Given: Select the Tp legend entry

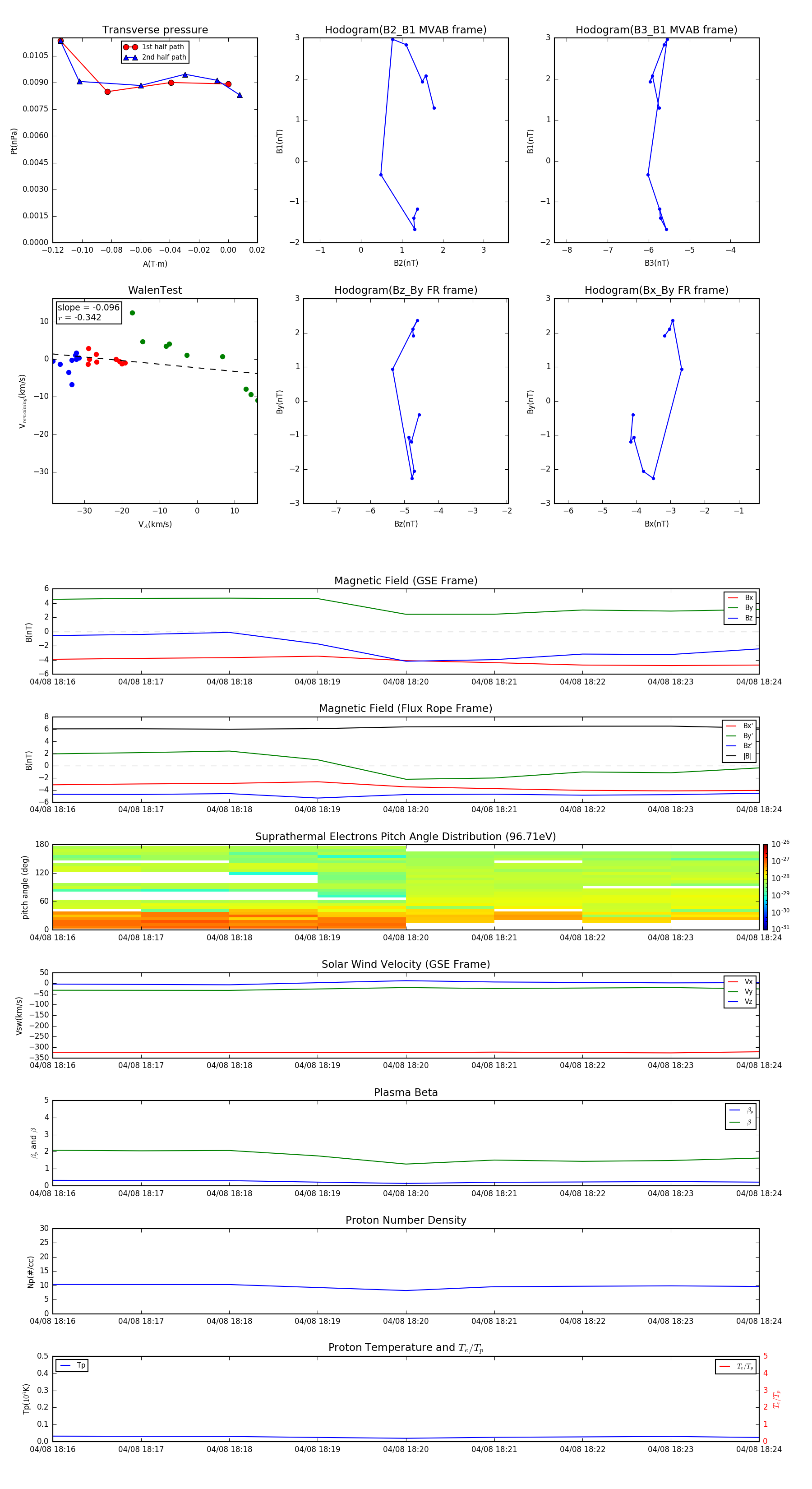Looking at the screenshot, I should (x=73, y=1365).
